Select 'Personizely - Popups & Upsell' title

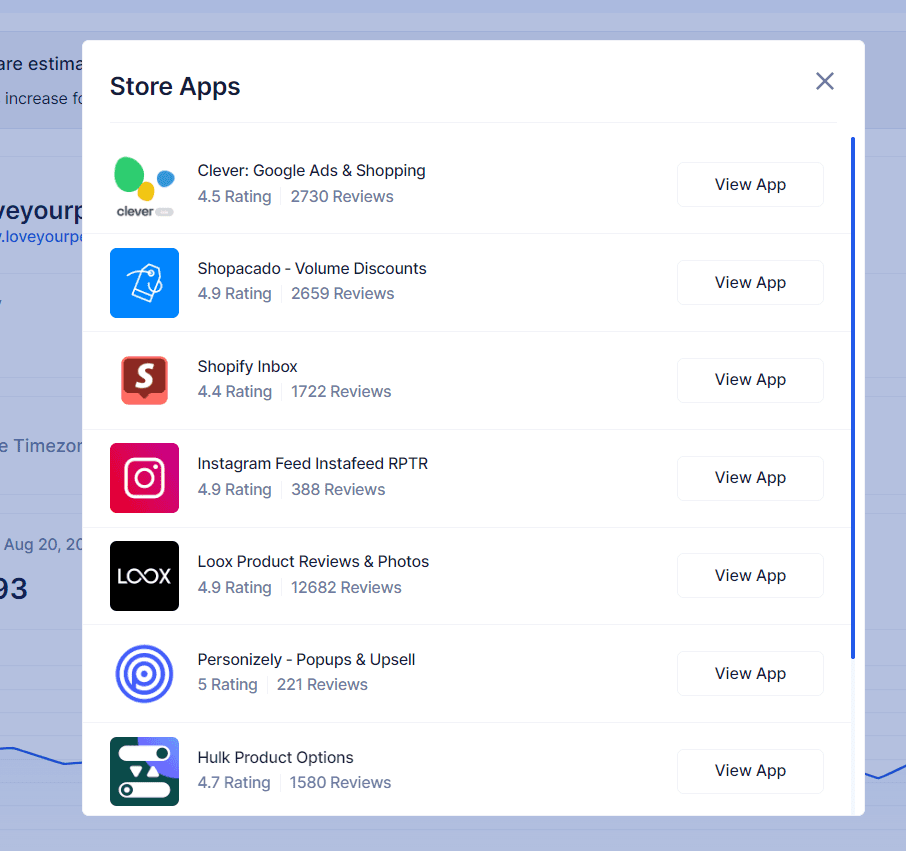(x=306, y=660)
